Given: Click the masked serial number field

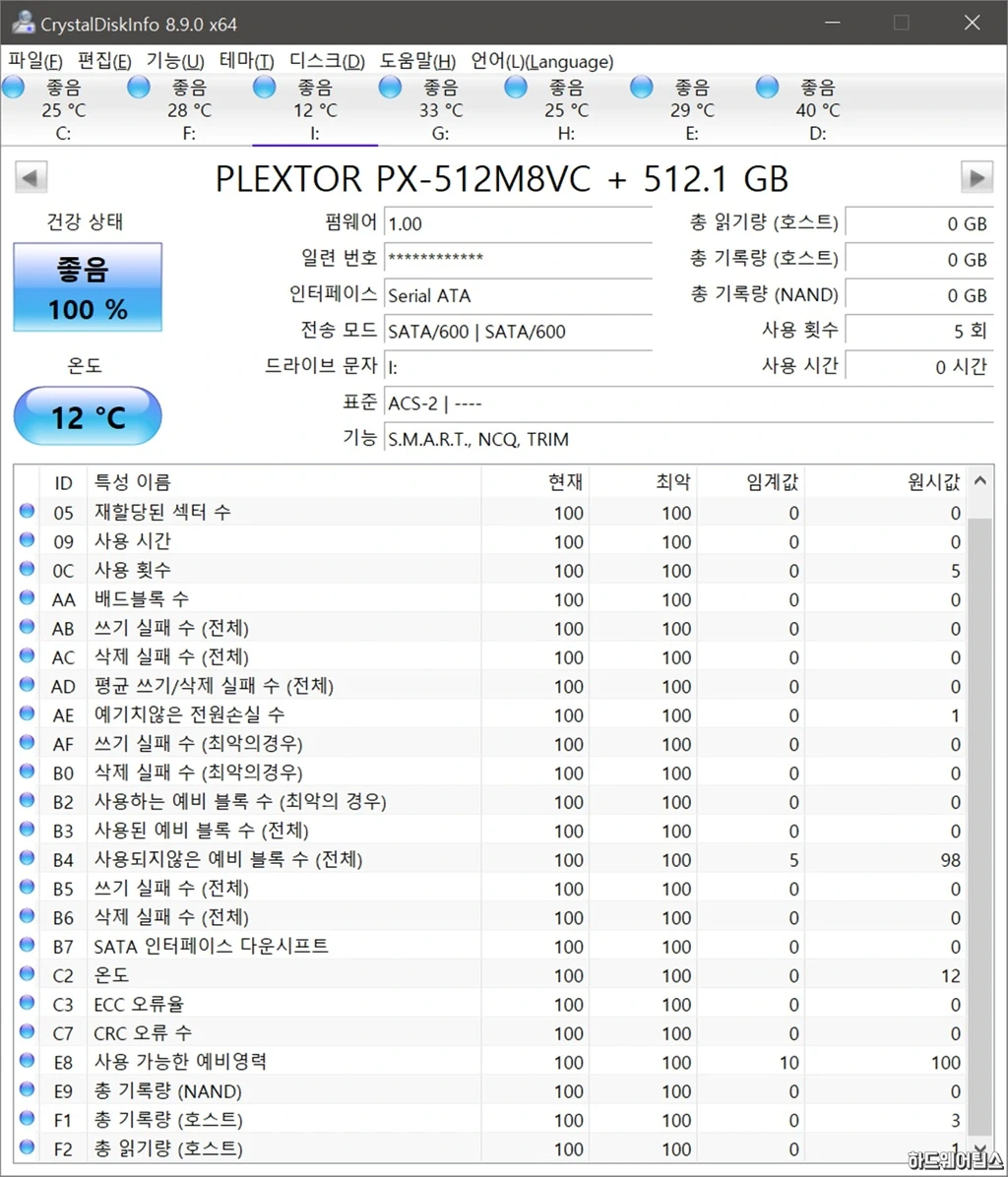Looking at the screenshot, I should [518, 259].
